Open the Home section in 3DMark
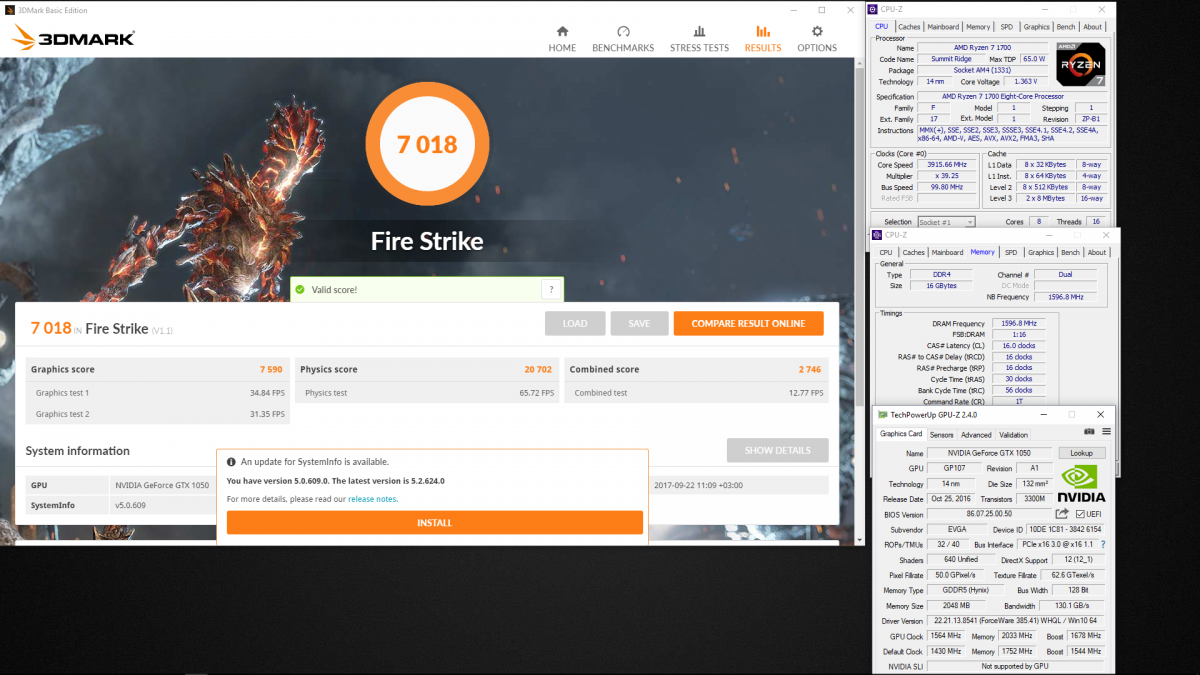This screenshot has height=675, width=1200. 562,39
